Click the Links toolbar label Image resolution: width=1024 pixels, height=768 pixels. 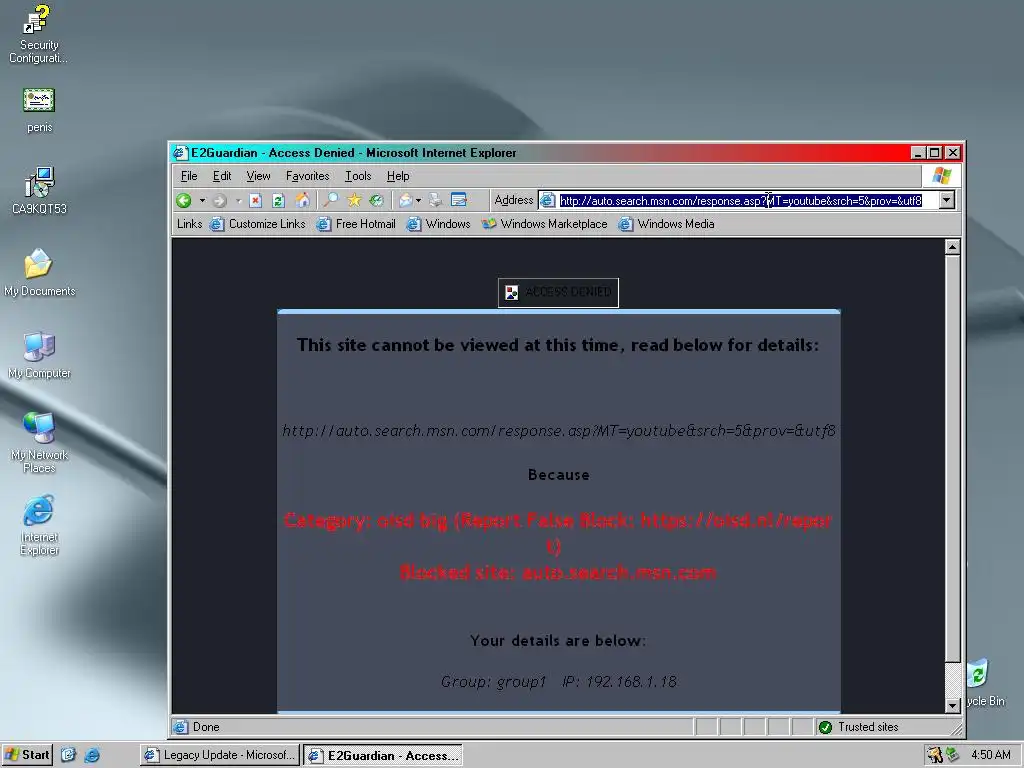(189, 224)
